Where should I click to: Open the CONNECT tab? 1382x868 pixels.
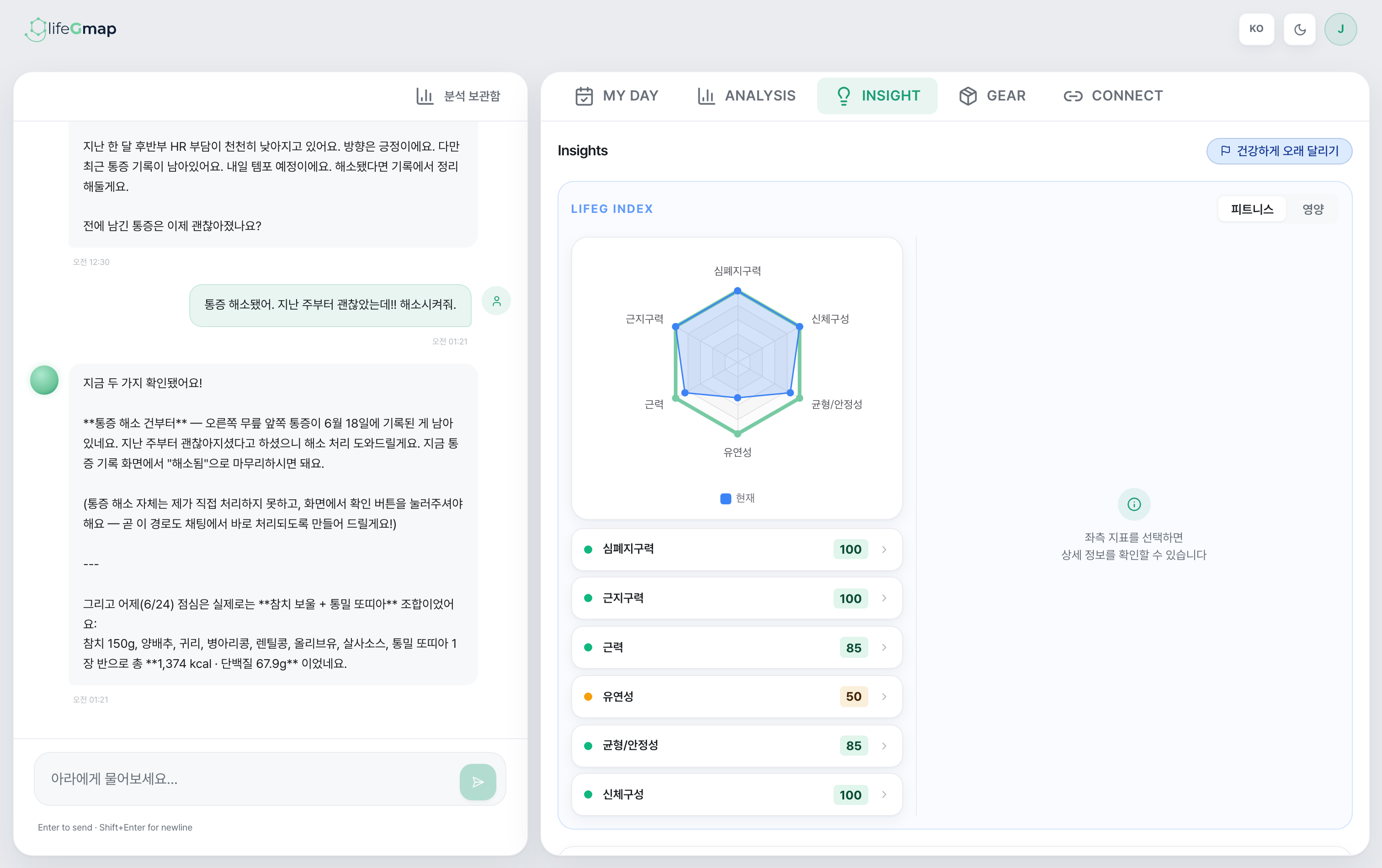point(1113,96)
